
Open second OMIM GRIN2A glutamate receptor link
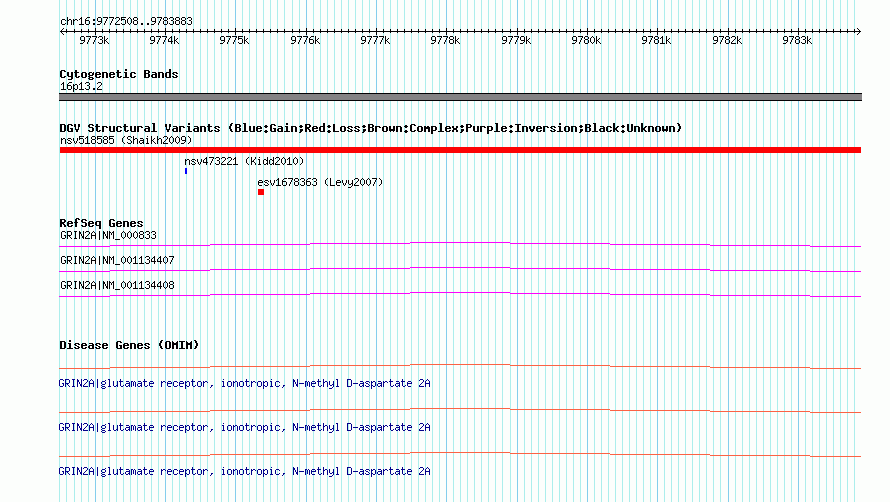pos(245,427)
